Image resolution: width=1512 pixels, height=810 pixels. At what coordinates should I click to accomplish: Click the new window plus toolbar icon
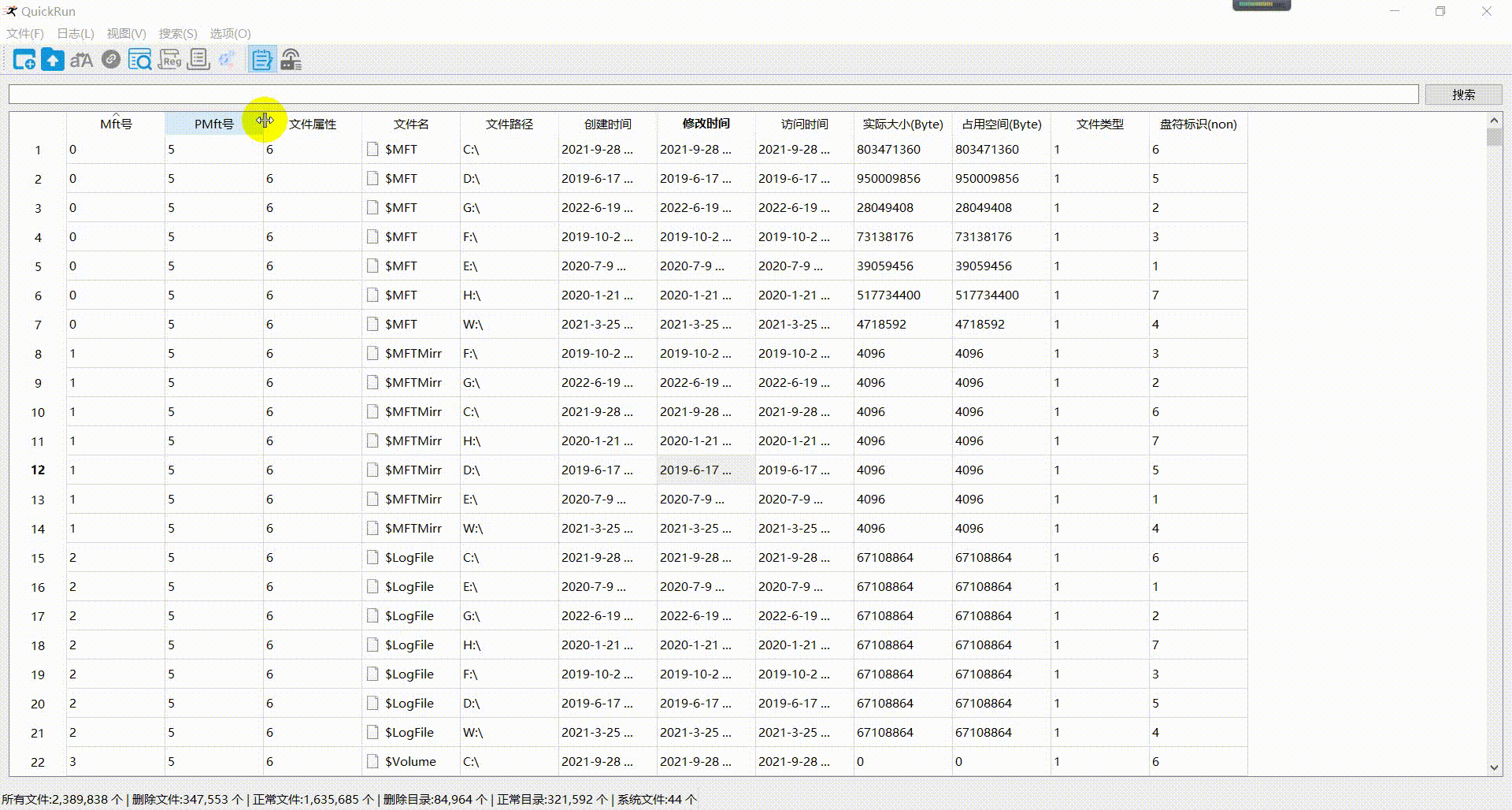coord(24,60)
